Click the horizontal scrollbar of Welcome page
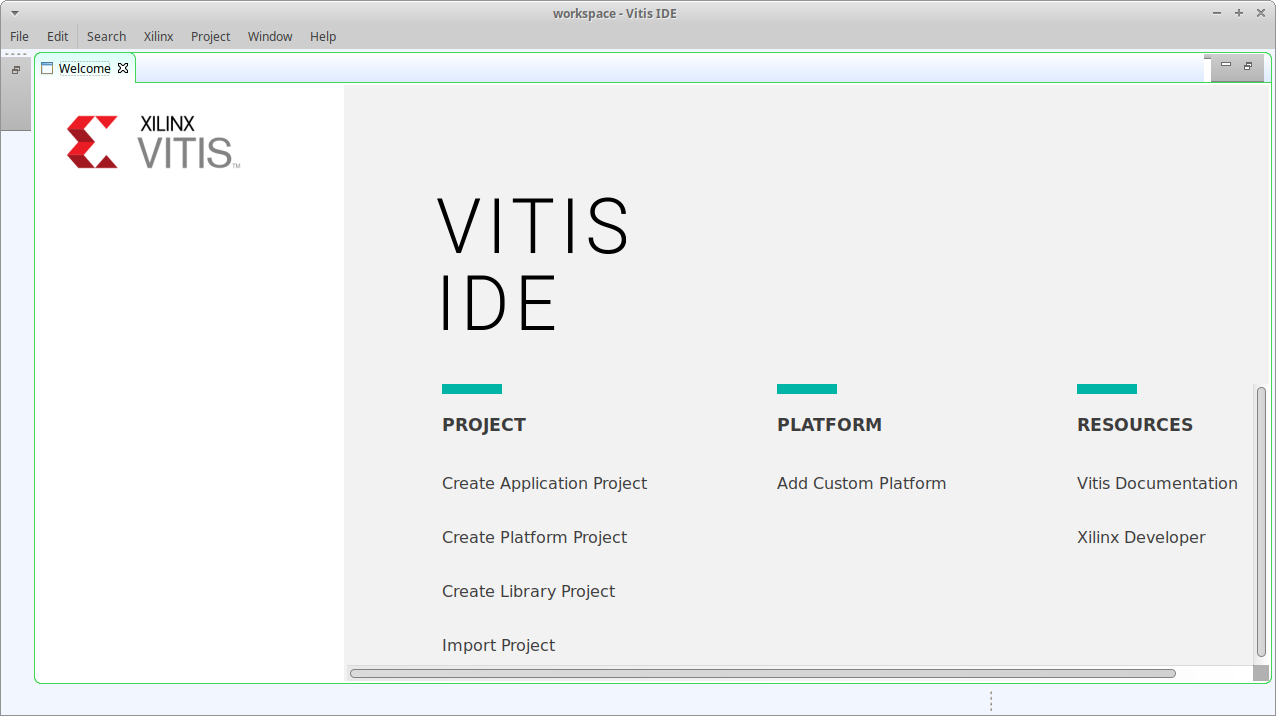1276x716 pixels. (762, 673)
